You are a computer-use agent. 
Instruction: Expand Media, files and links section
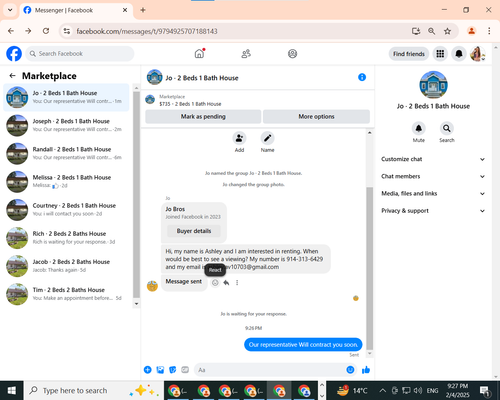pos(433,193)
